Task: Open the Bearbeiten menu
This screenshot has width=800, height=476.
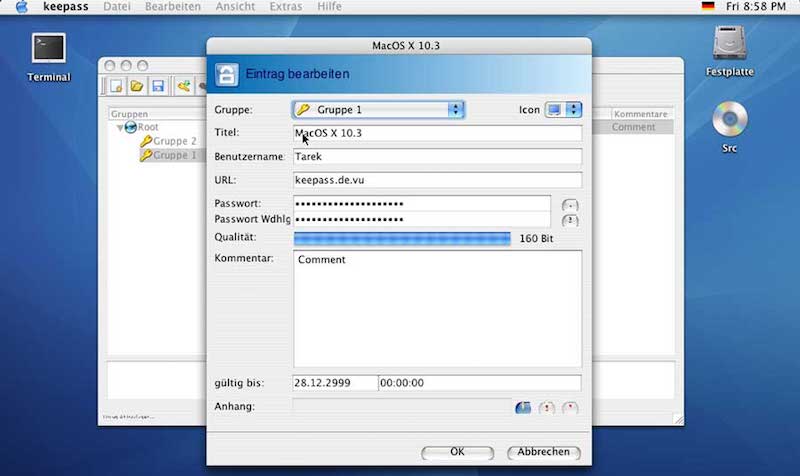Action: click(173, 7)
